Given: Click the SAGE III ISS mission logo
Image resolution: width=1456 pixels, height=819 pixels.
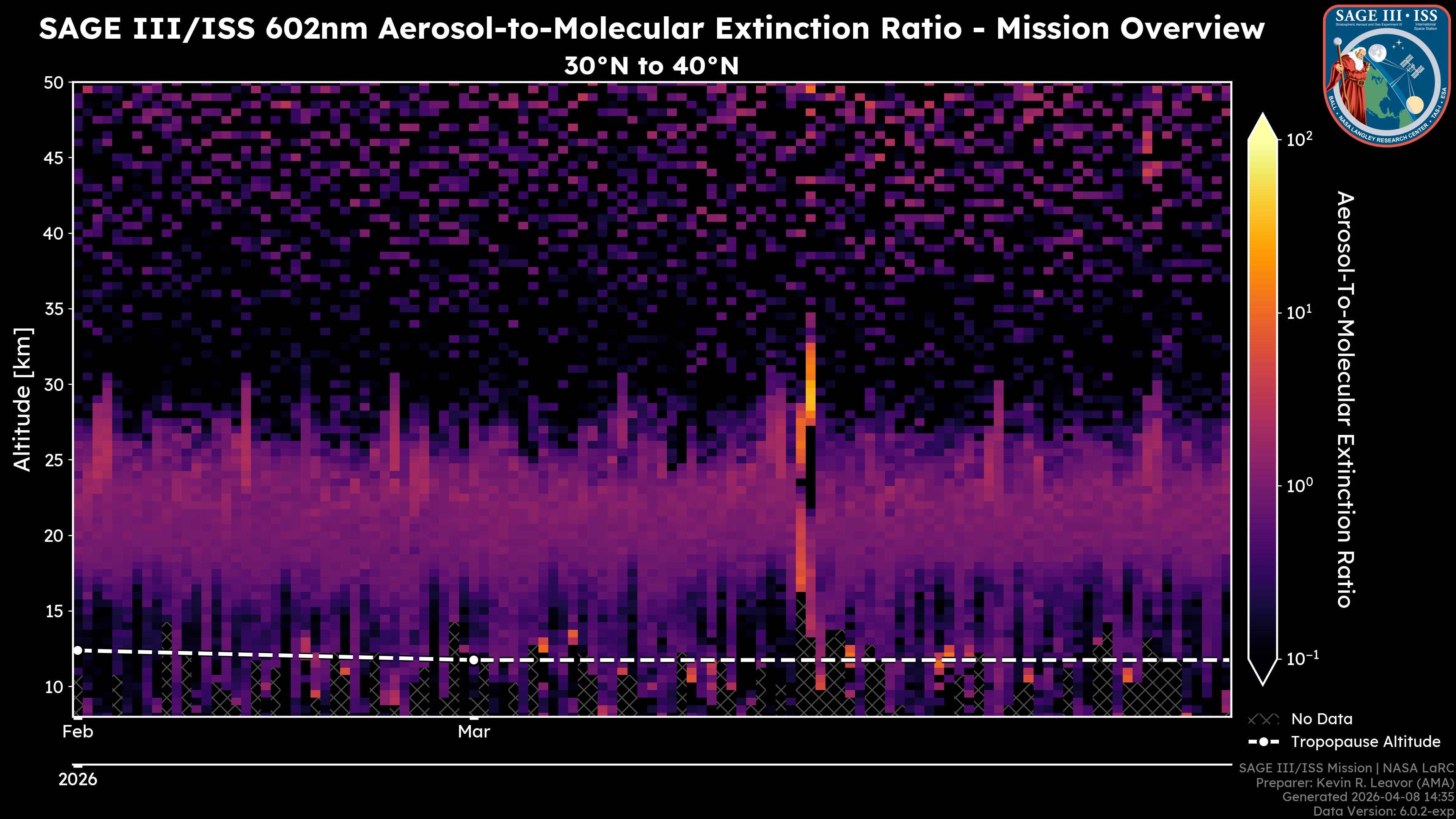Looking at the screenshot, I should [1387, 76].
